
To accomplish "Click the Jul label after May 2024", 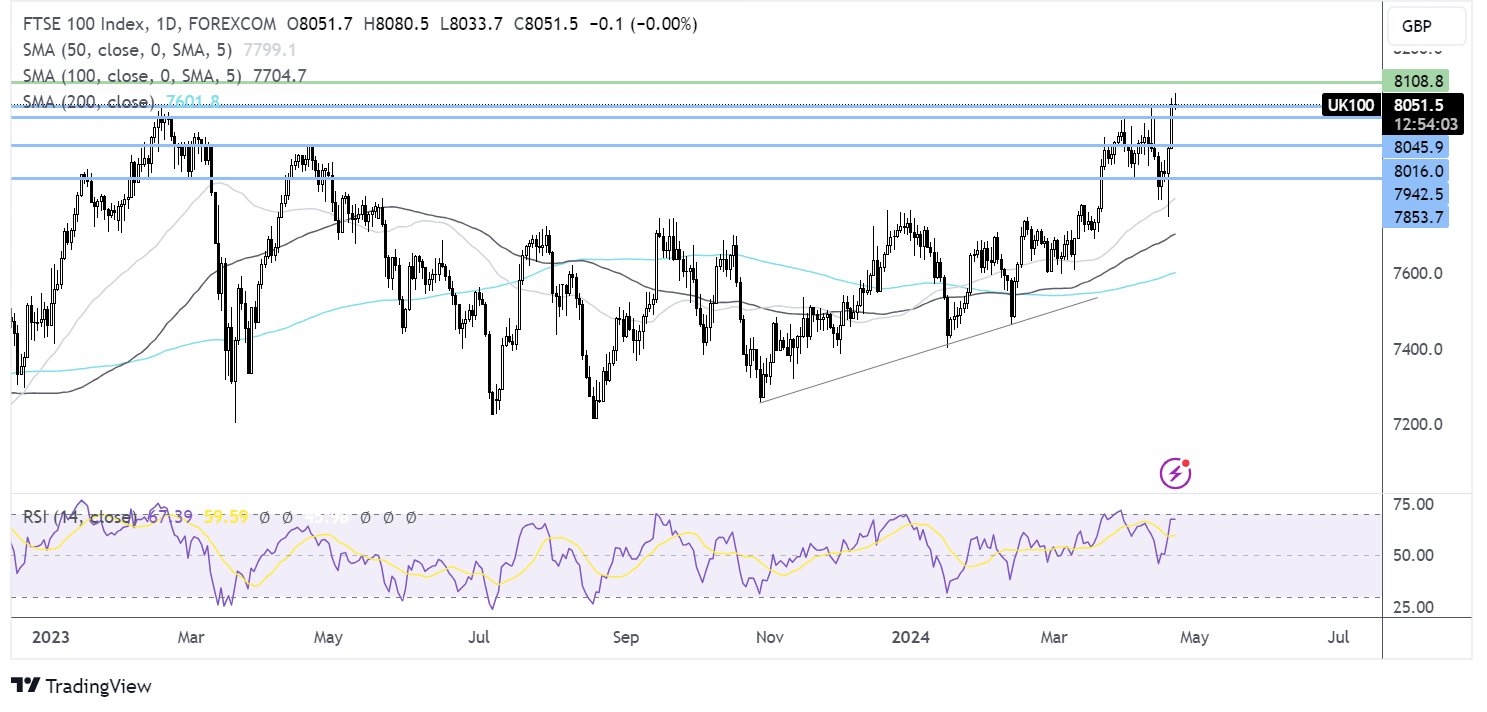I will [1339, 636].
